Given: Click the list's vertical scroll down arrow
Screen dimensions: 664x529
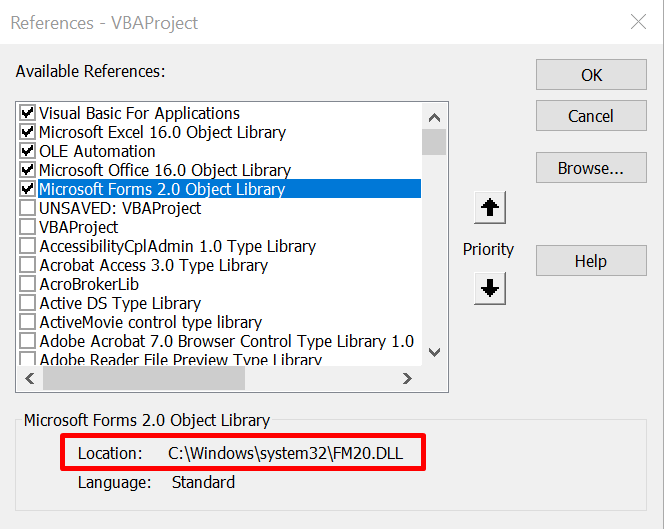Looking at the screenshot, I should [434, 352].
